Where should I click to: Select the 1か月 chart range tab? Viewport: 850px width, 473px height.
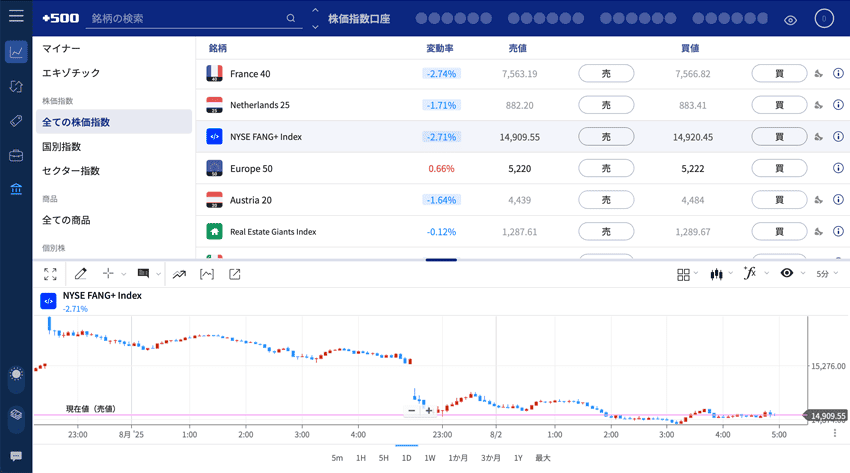(458, 458)
